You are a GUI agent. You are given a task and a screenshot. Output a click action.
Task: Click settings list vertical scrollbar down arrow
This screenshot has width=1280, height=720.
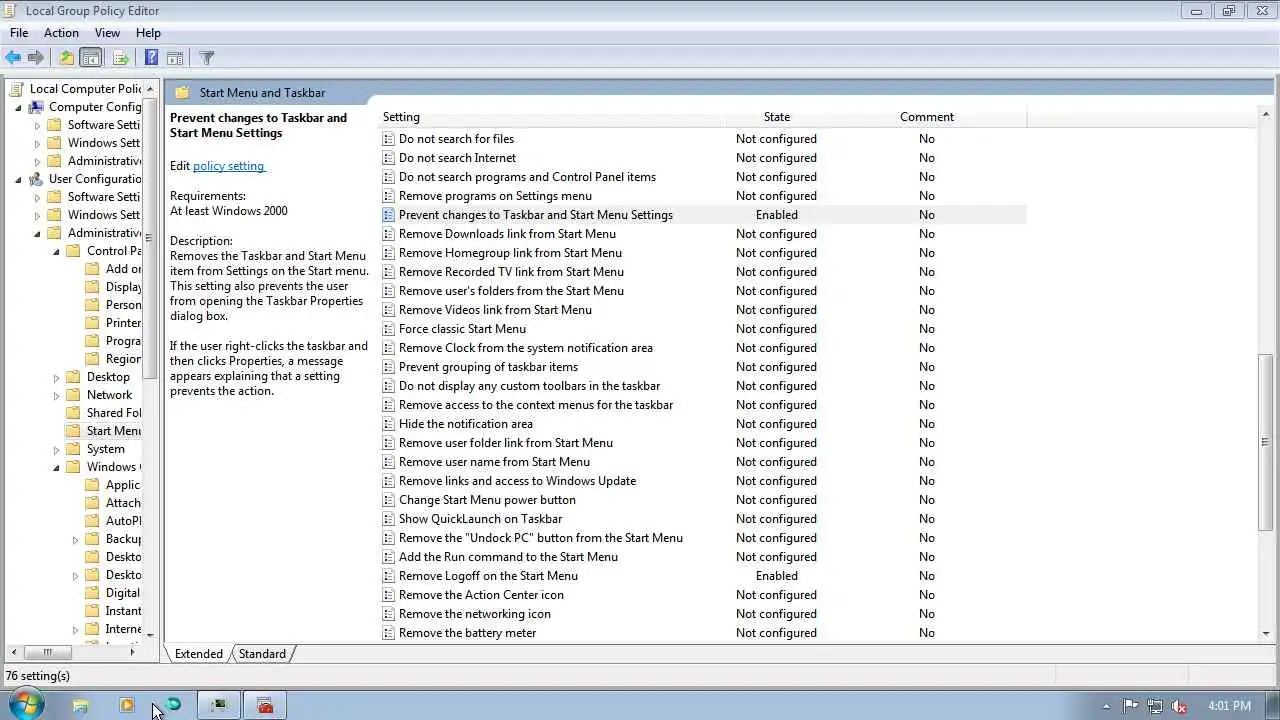click(x=1266, y=633)
